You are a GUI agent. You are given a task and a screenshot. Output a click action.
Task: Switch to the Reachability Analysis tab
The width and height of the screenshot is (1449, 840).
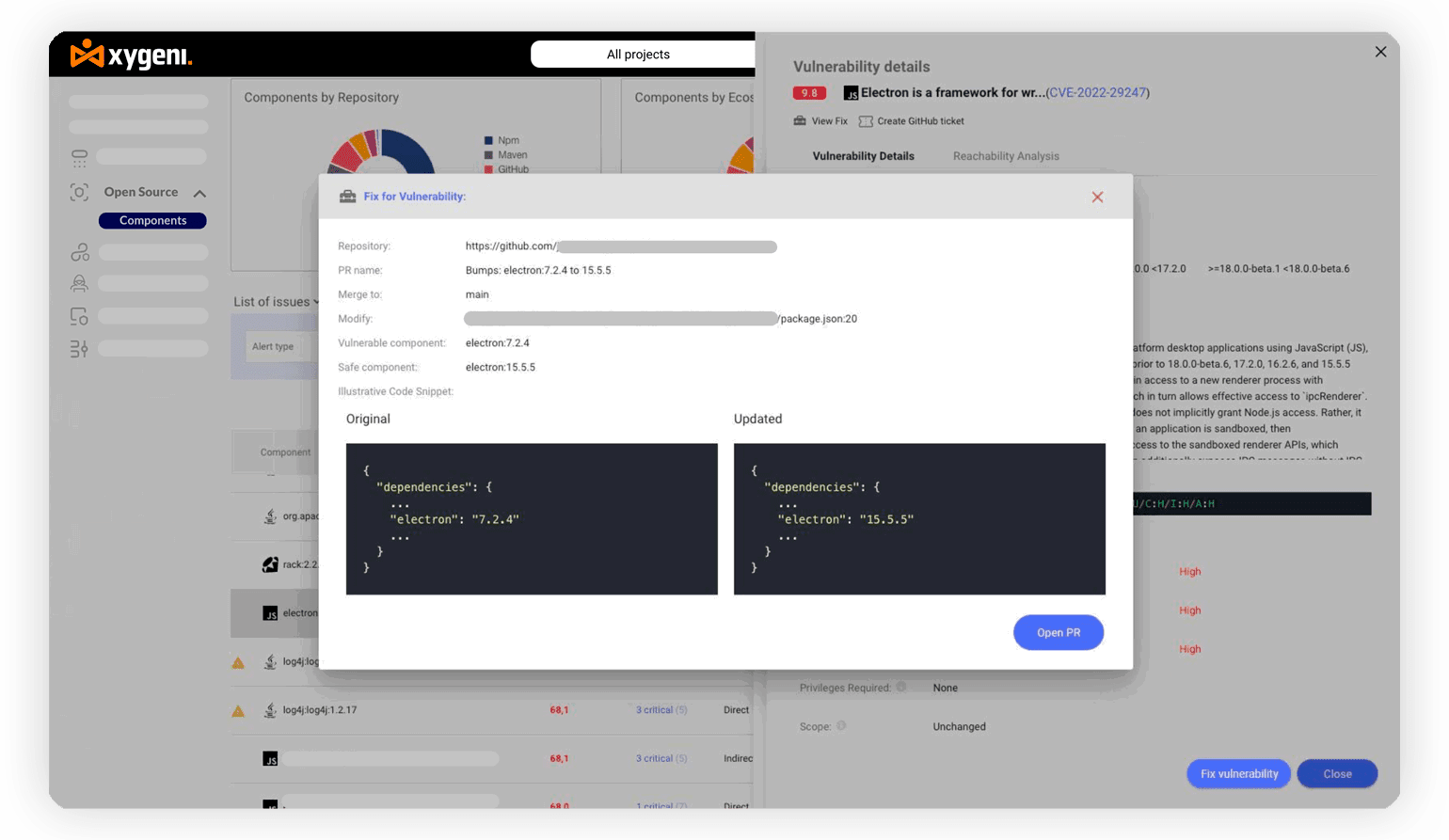pyautogui.click(x=1005, y=156)
